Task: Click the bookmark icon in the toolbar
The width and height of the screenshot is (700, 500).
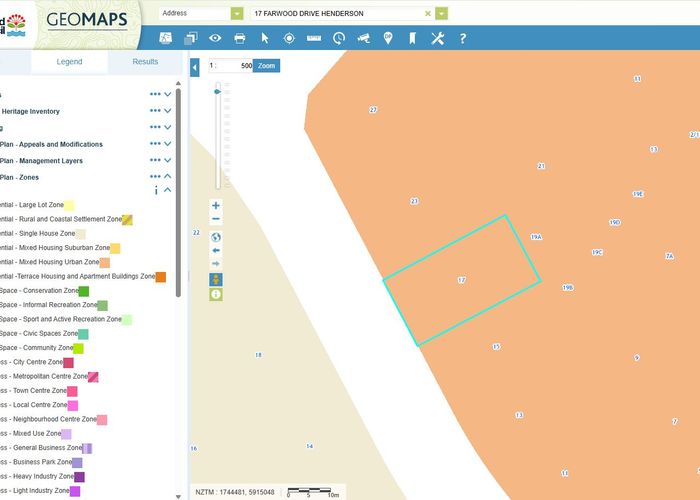Action: click(x=411, y=38)
